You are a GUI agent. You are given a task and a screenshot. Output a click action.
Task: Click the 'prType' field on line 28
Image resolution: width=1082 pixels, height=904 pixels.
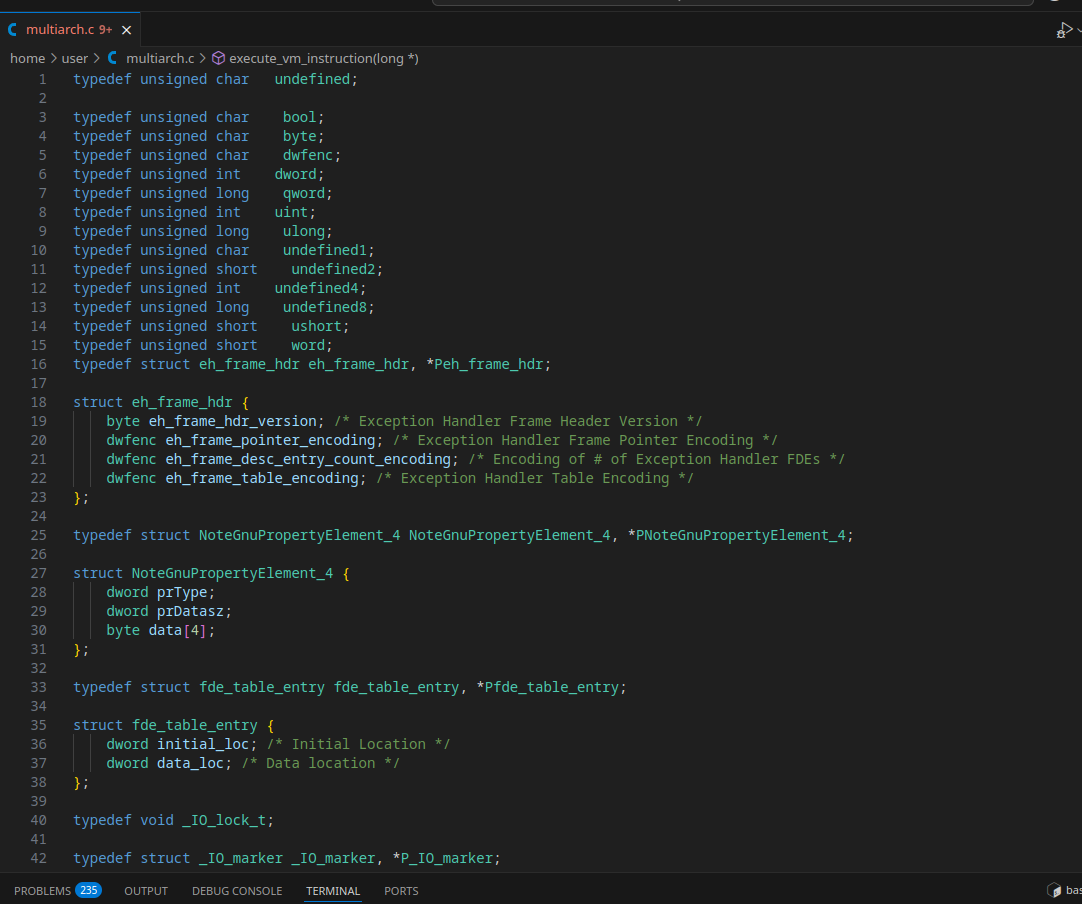[182, 592]
